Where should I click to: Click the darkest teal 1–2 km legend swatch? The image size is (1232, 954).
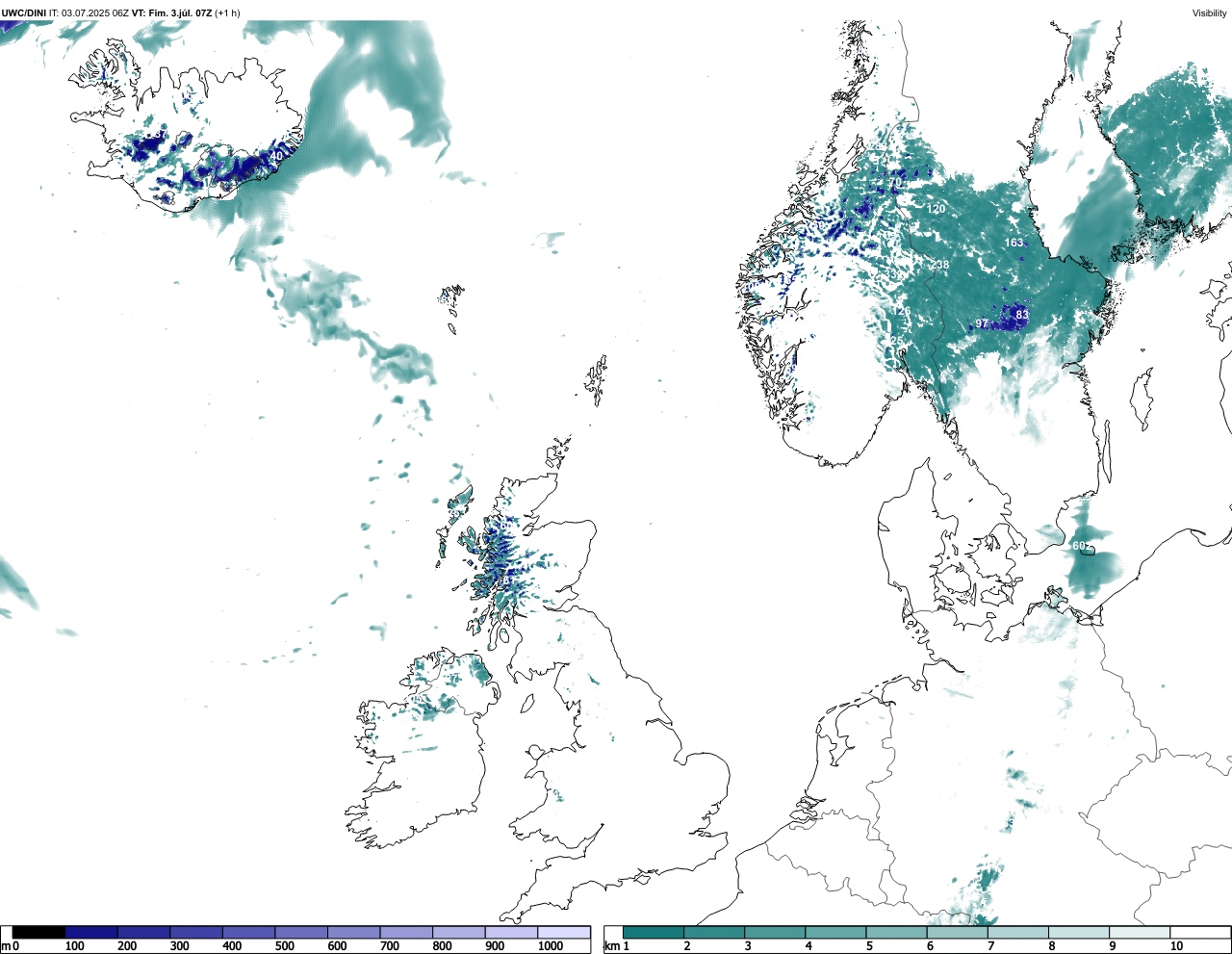coord(654,932)
